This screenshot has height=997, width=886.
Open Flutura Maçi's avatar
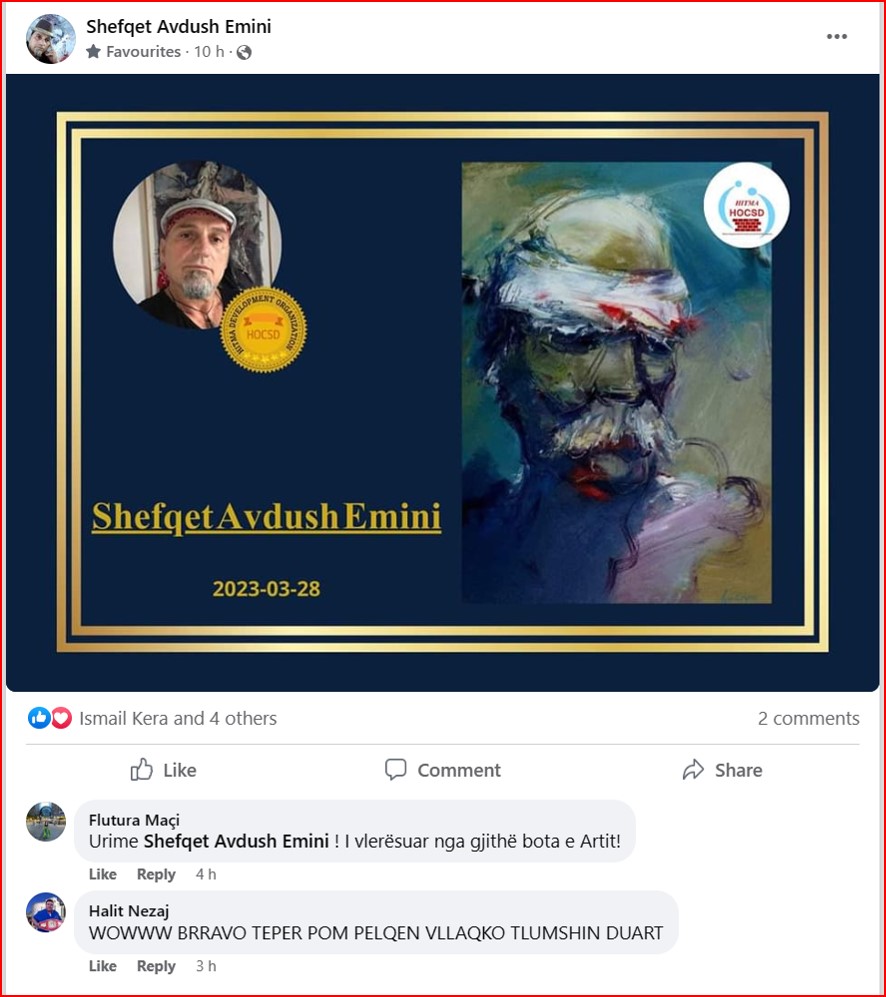[x=46, y=822]
